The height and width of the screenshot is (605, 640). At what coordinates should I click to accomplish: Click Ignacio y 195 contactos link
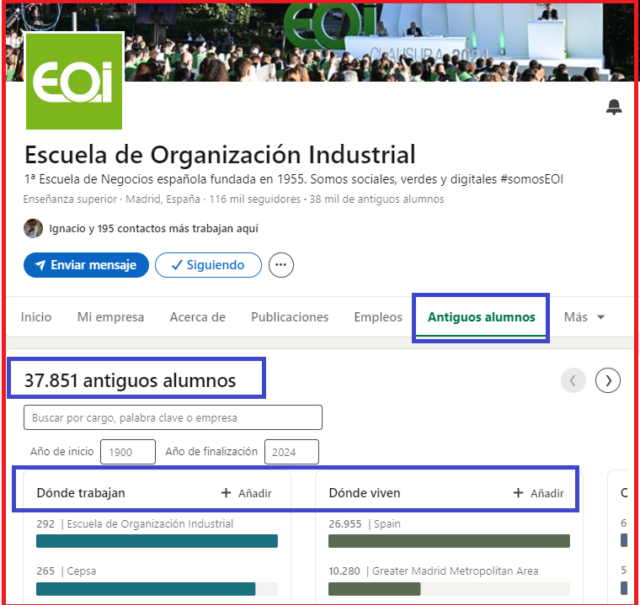pyautogui.click(x=153, y=229)
